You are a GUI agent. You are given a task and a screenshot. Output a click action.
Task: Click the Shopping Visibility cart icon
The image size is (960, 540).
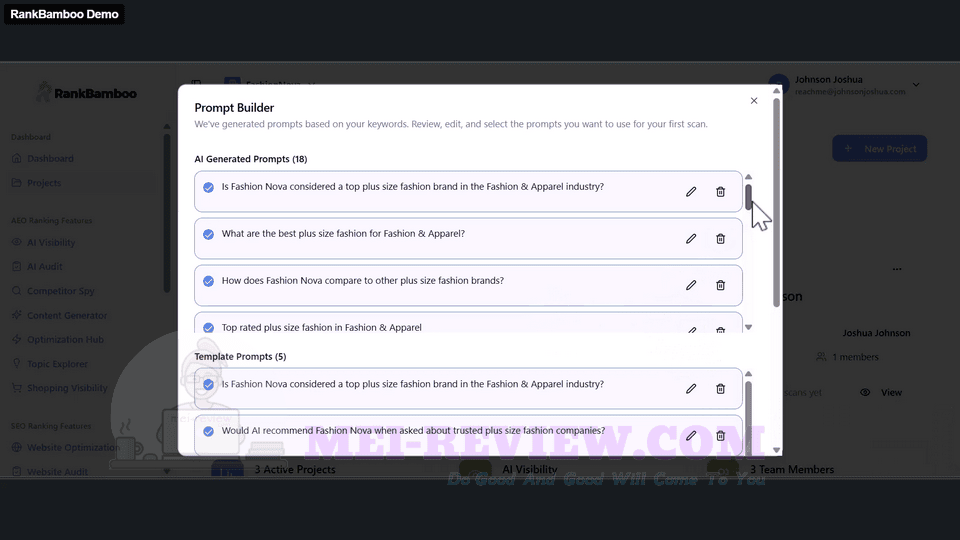point(17,388)
